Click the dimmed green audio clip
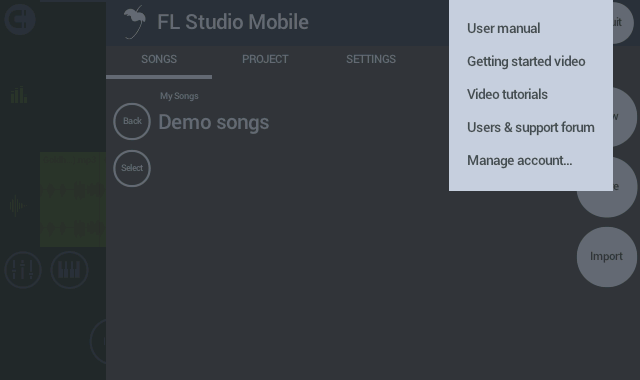The height and width of the screenshot is (380, 640). [73, 199]
